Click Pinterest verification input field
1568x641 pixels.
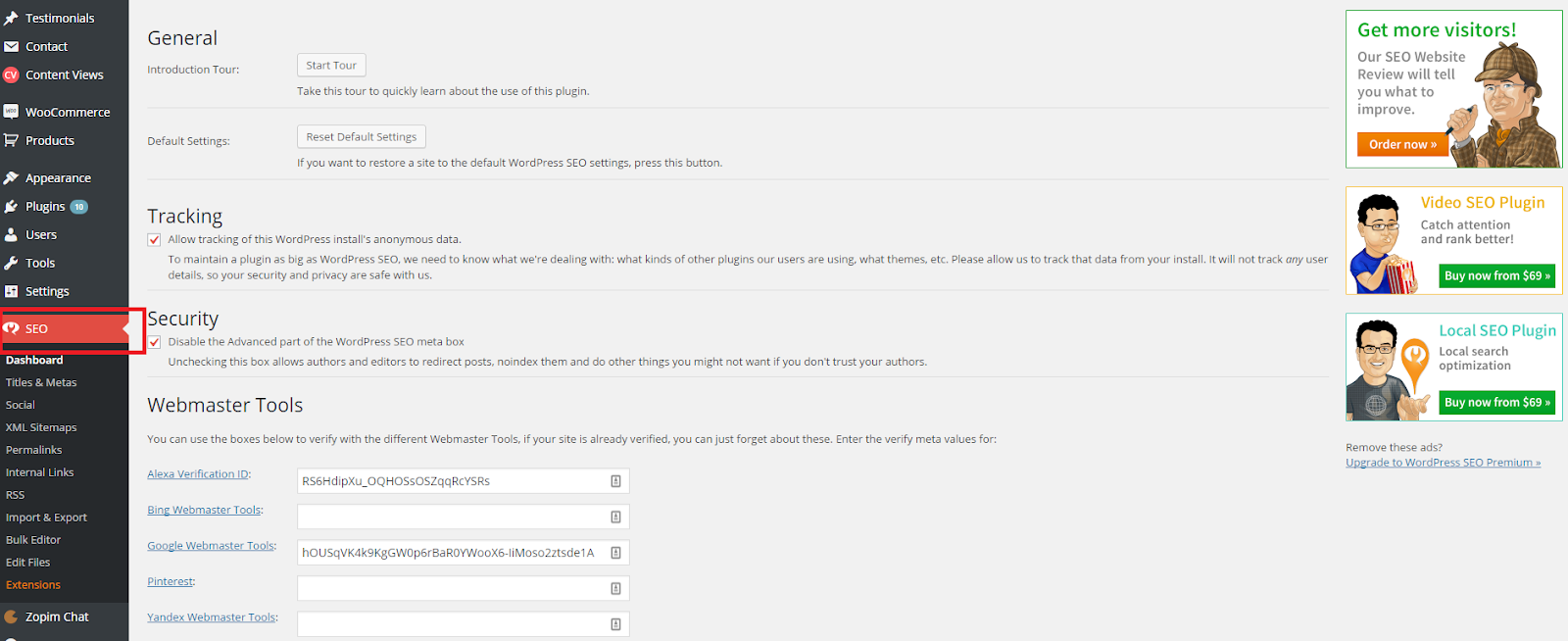(464, 588)
